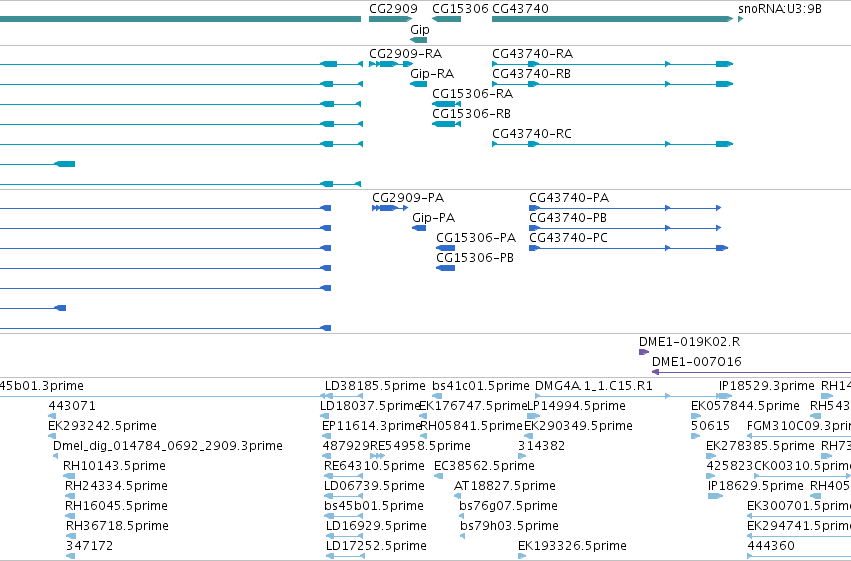Open the Gip-RA transcript label
This screenshot has height=561, width=851.
pos(431,74)
